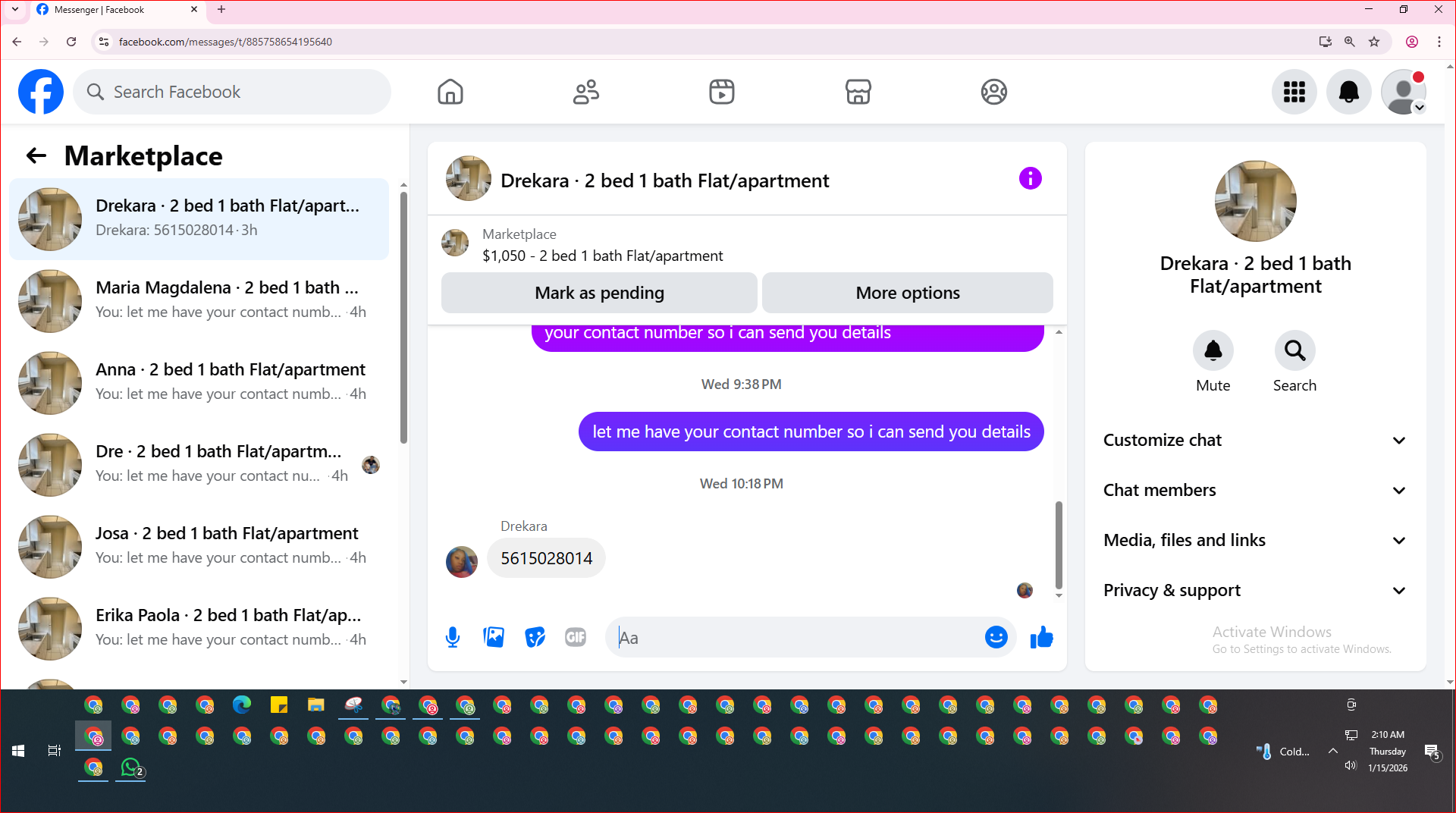Open the Home feed icon

pos(450,92)
